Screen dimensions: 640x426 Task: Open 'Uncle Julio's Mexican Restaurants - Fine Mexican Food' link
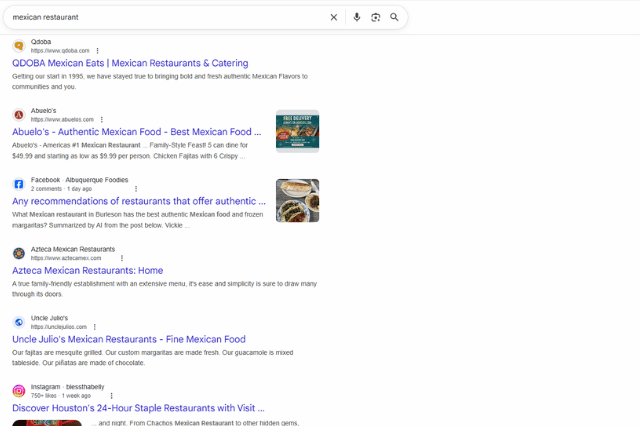(x=129, y=339)
